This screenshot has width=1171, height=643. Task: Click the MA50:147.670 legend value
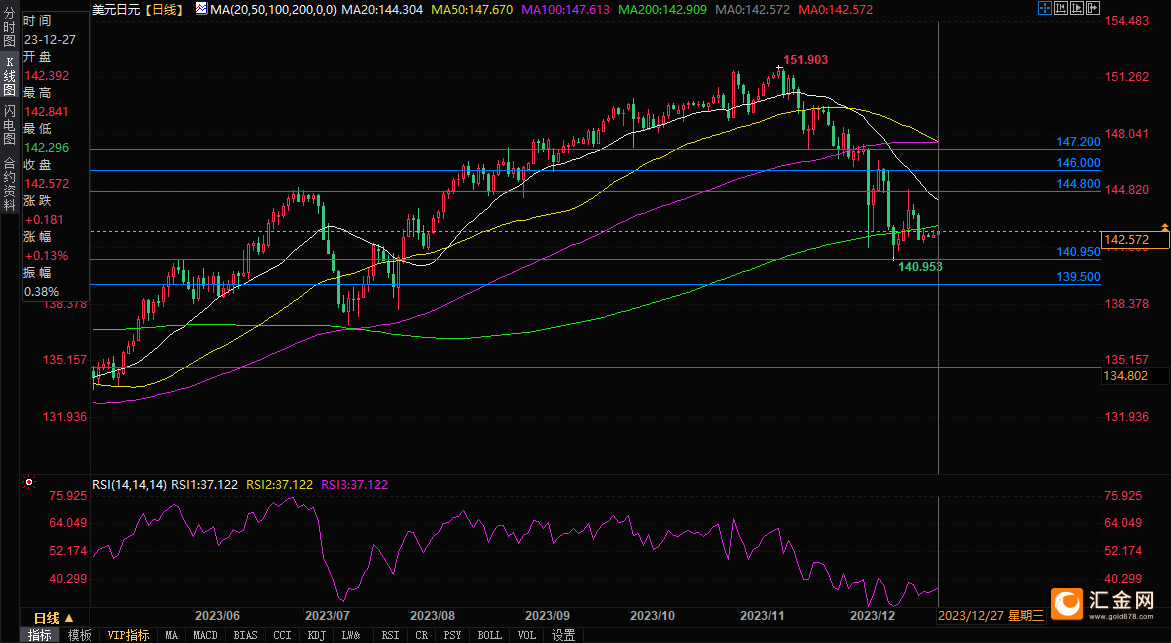click(x=471, y=10)
